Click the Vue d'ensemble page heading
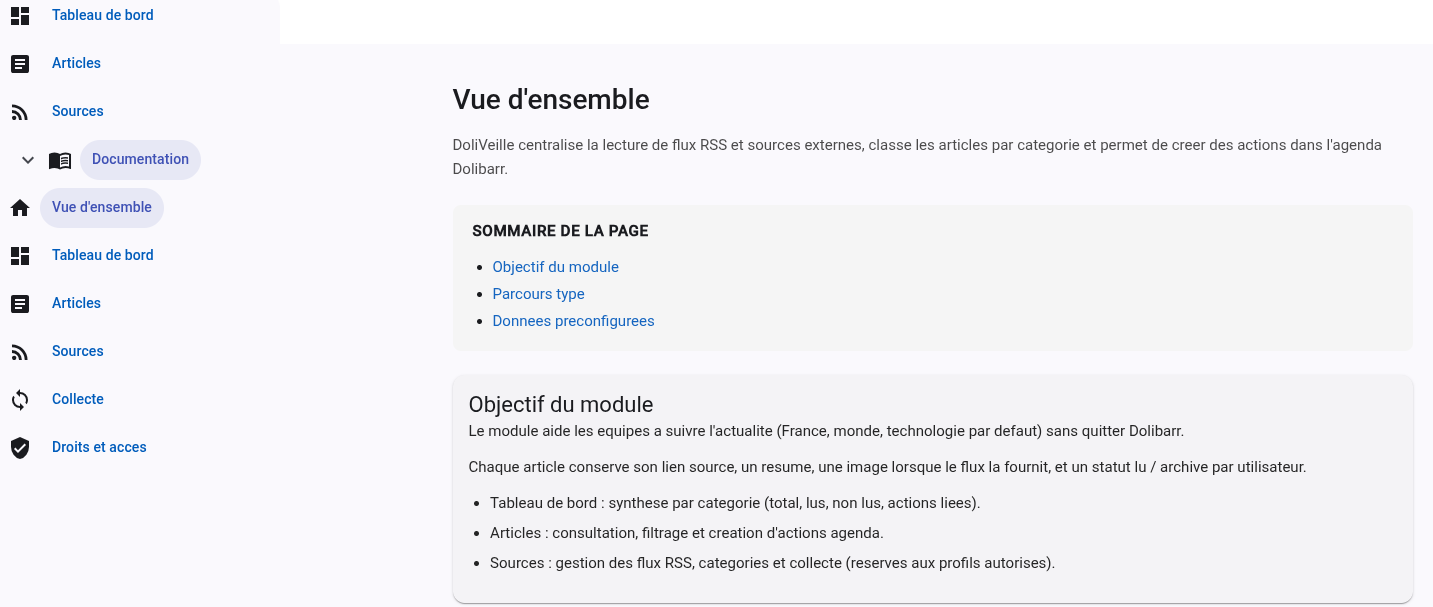This screenshot has height=607, width=1433. 551,99
